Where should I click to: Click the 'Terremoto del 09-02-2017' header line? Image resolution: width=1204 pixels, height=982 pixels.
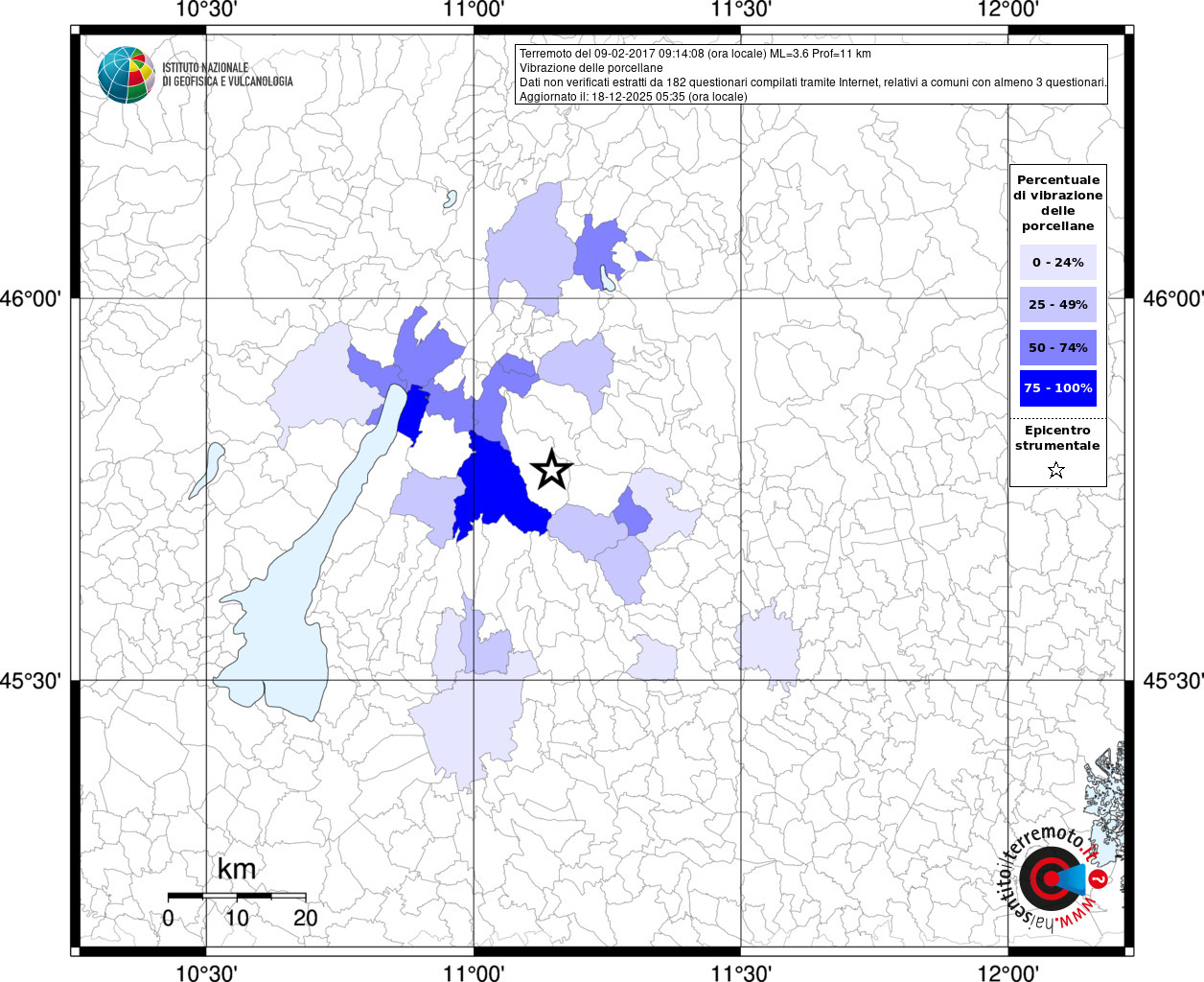tap(695, 54)
